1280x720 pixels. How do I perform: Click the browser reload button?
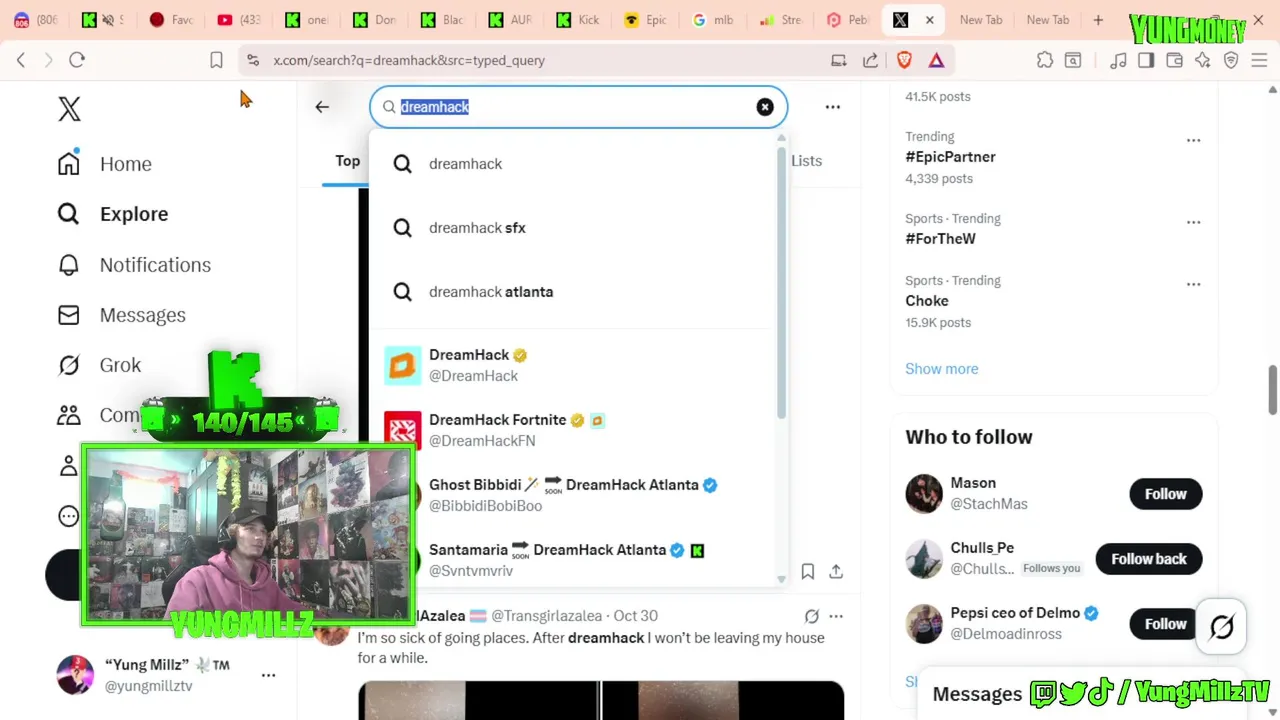click(77, 60)
